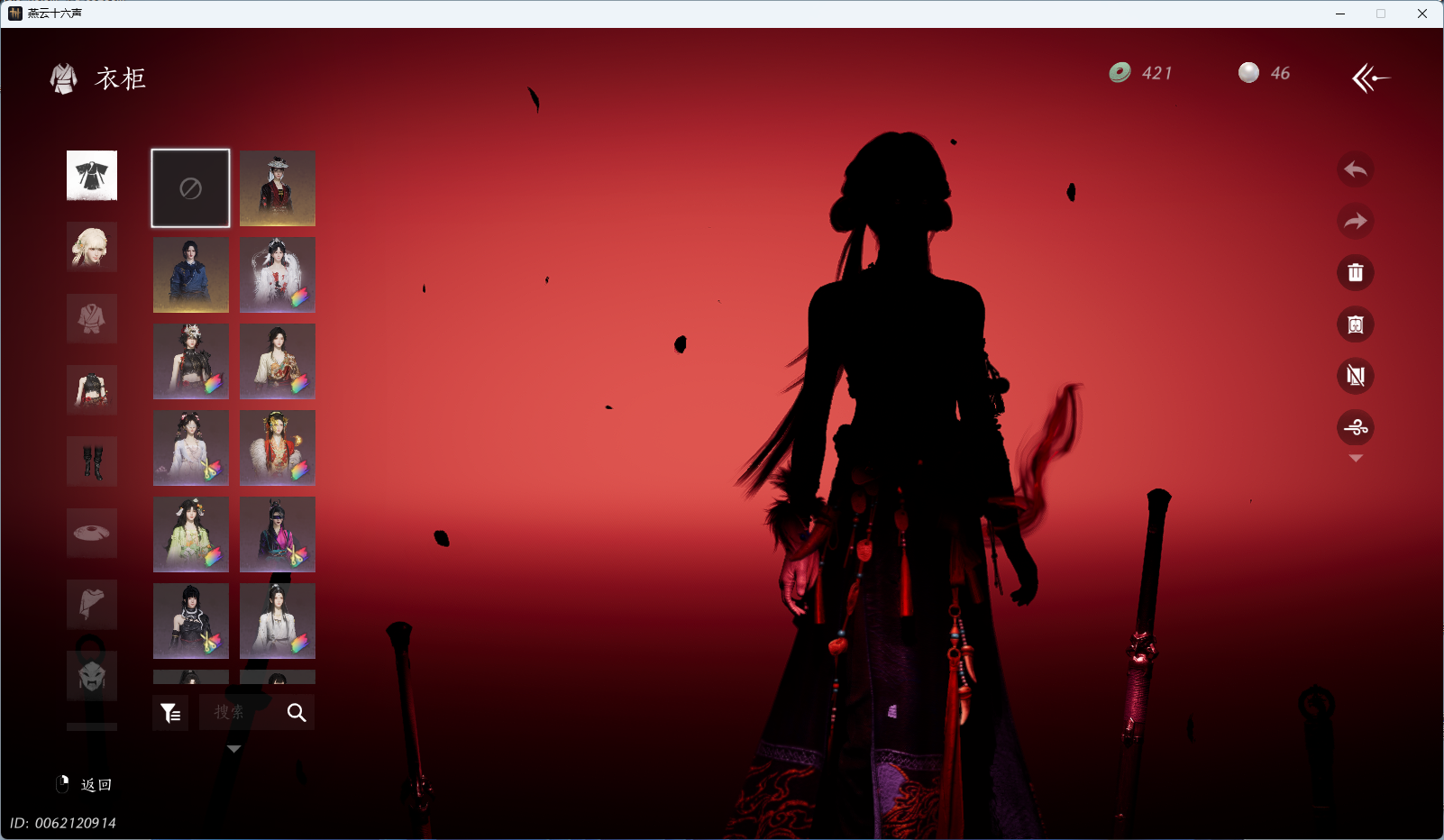The width and height of the screenshot is (1444, 840).
Task: Click the redo arrow icon
Action: (1355, 221)
